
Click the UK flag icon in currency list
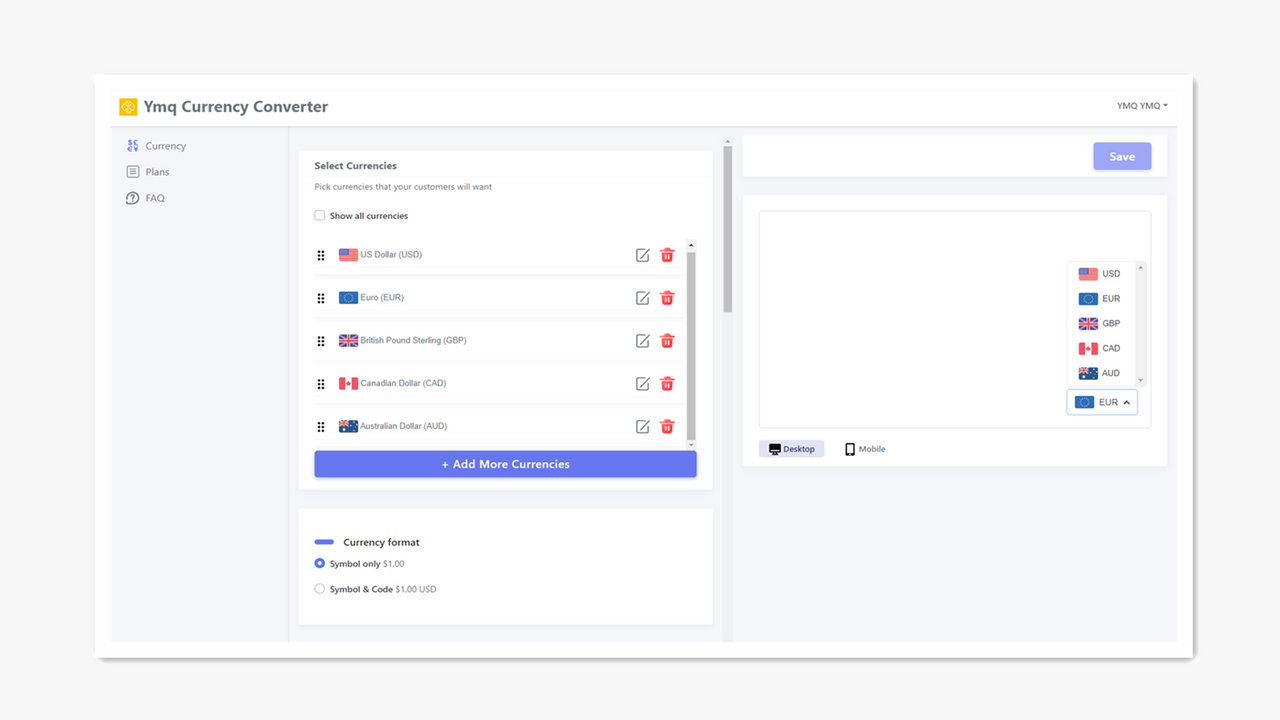[x=348, y=341]
